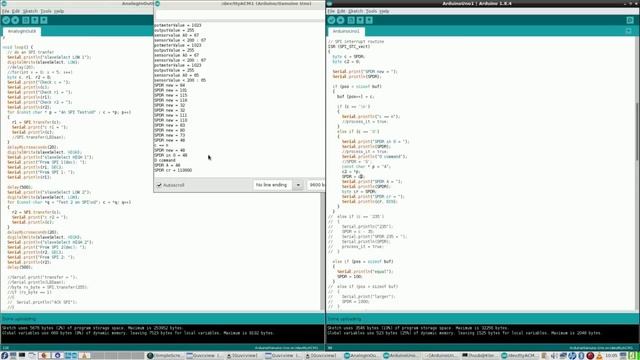Open Help menu in the left AnalogInOut window
640x360 pixels.
[x=59, y=11]
